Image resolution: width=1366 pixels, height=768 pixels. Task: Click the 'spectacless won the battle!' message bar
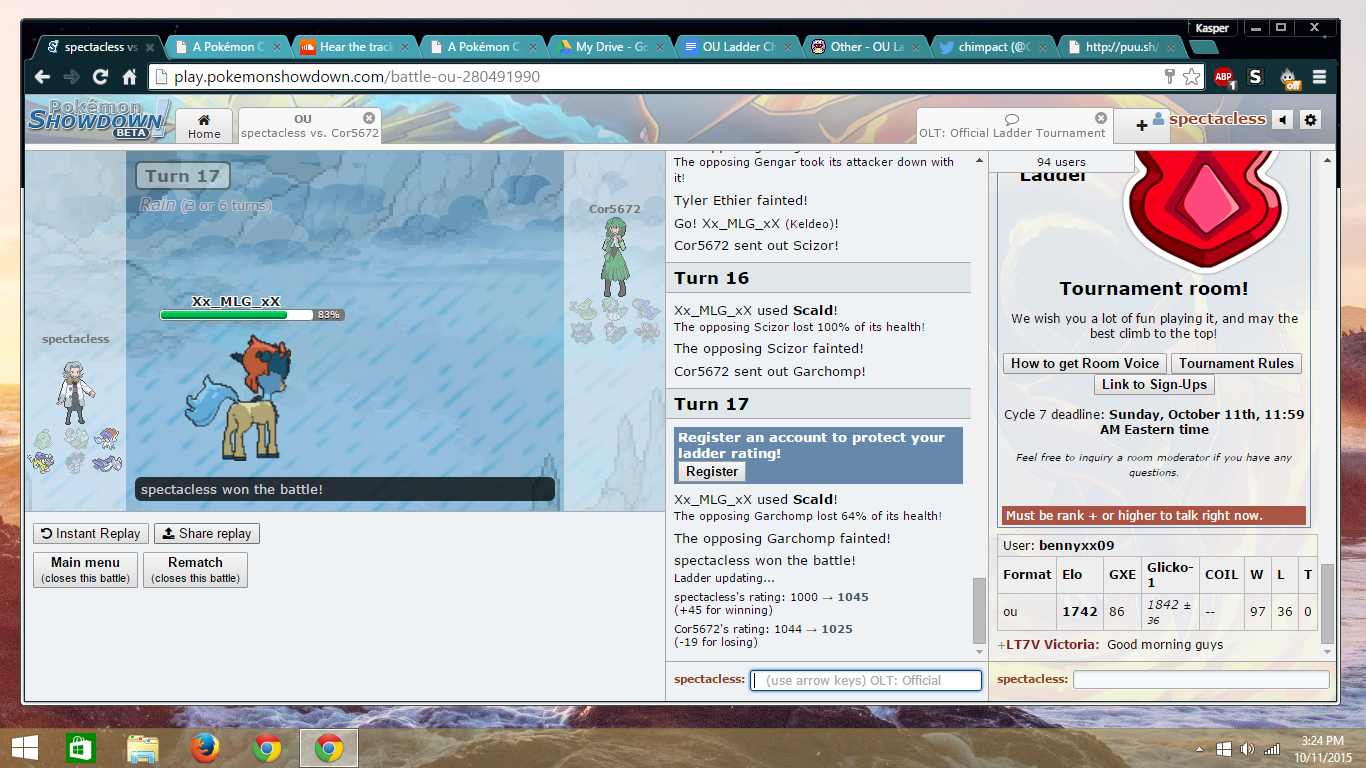point(345,489)
